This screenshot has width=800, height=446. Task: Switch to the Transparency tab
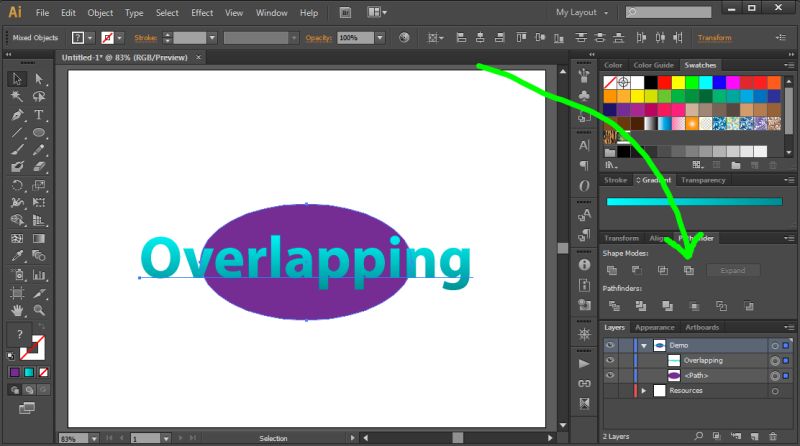click(703, 180)
